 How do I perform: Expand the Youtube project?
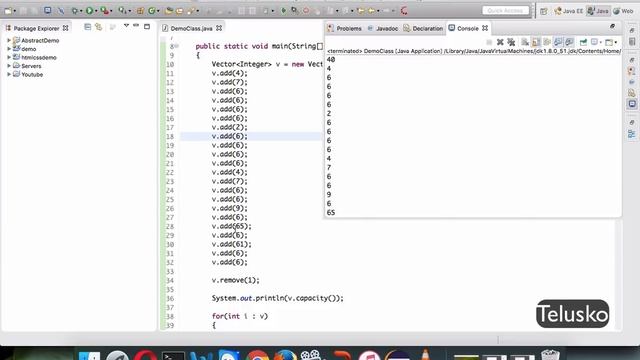[x=9, y=74]
